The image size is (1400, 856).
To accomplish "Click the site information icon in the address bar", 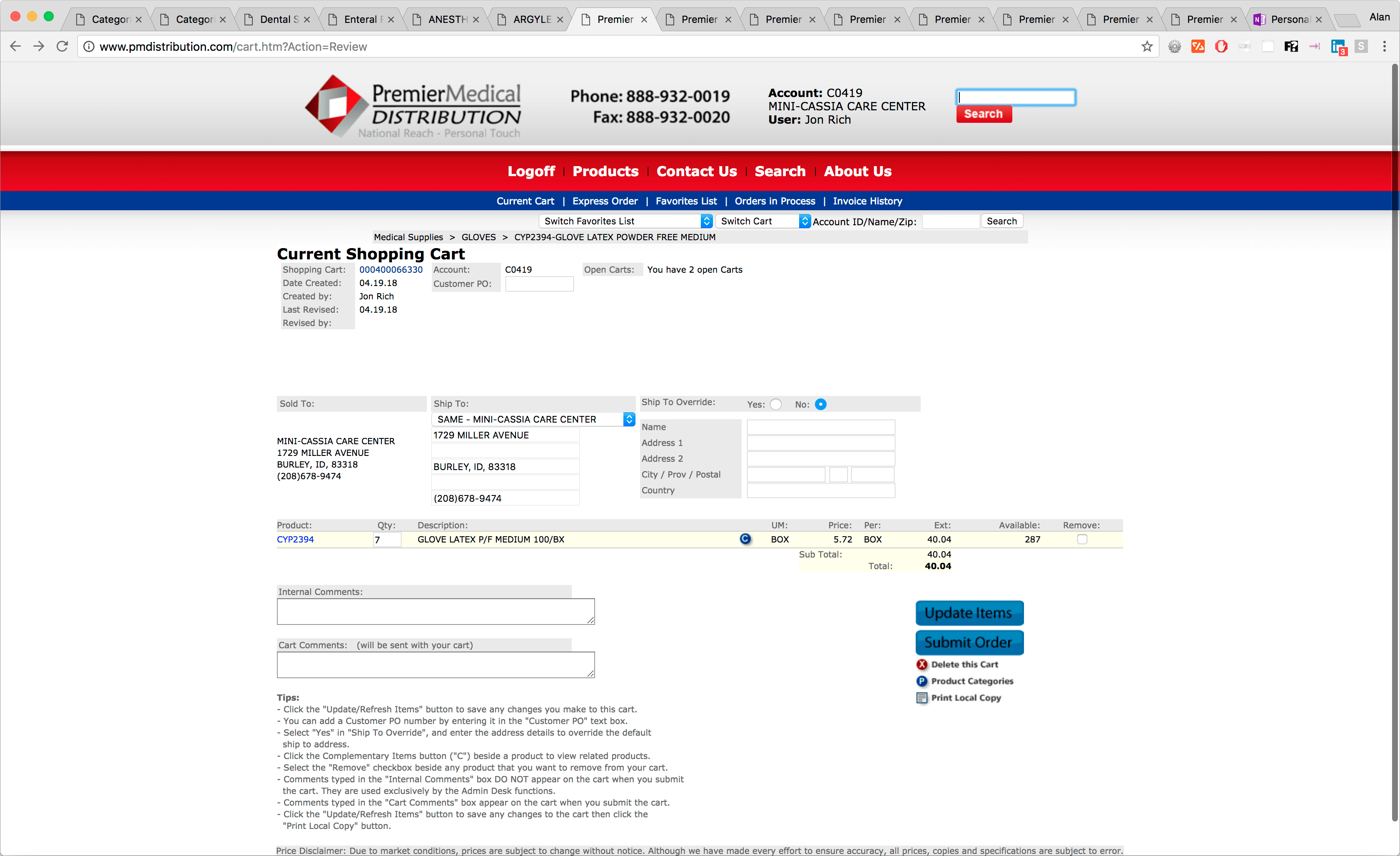I will [89, 47].
